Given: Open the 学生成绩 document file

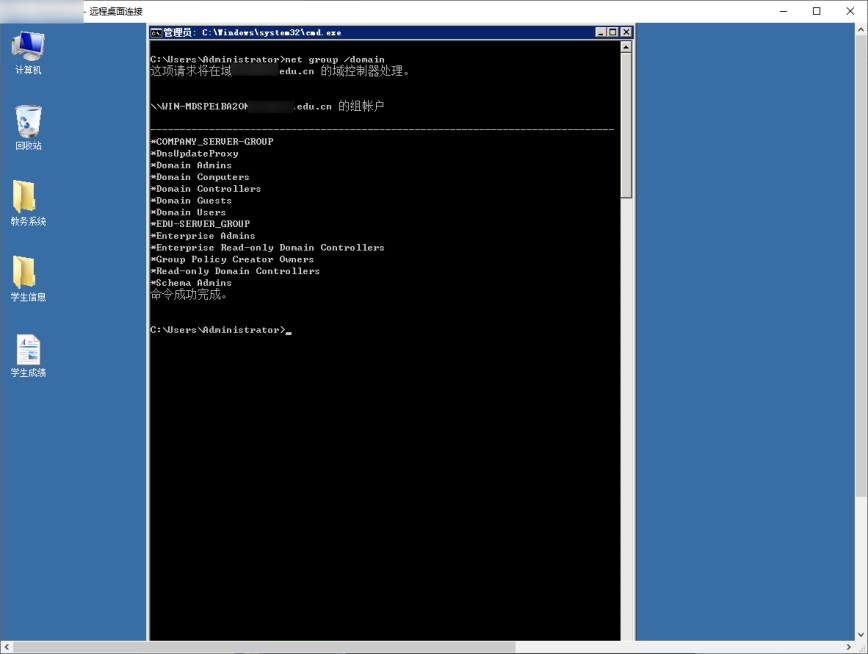Looking at the screenshot, I should 28,350.
